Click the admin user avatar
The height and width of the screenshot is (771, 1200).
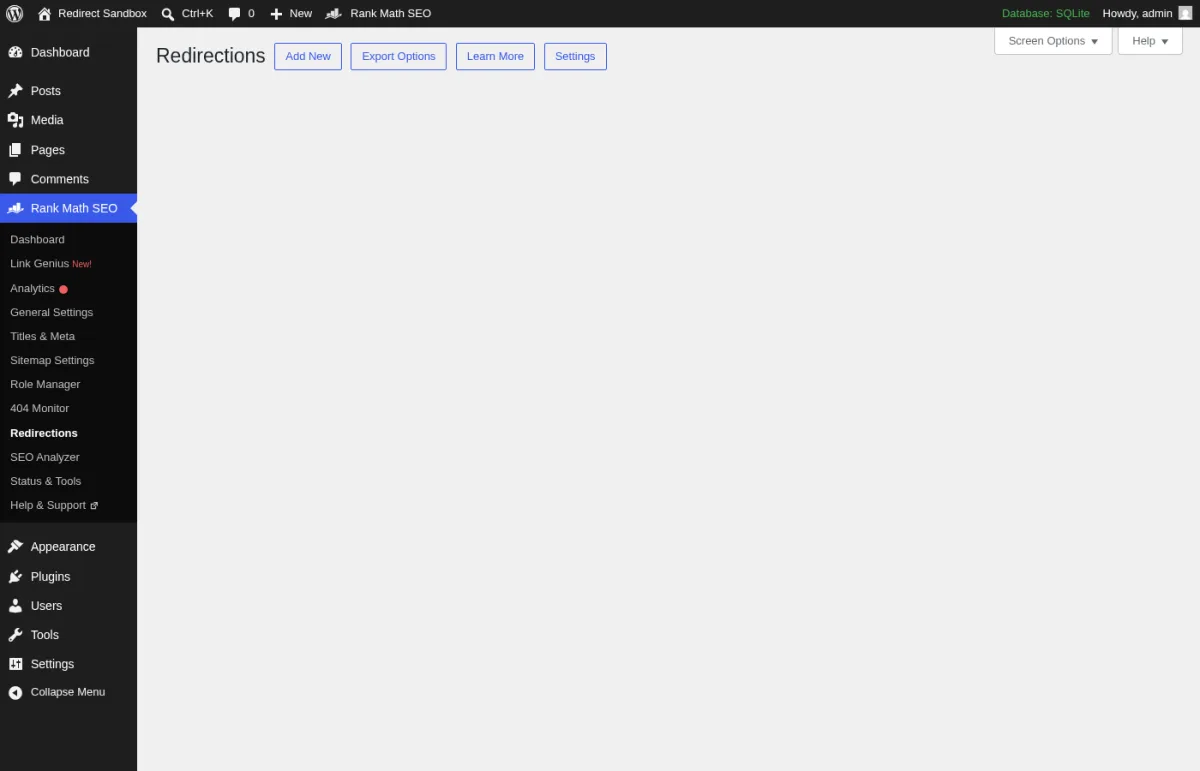point(1185,13)
